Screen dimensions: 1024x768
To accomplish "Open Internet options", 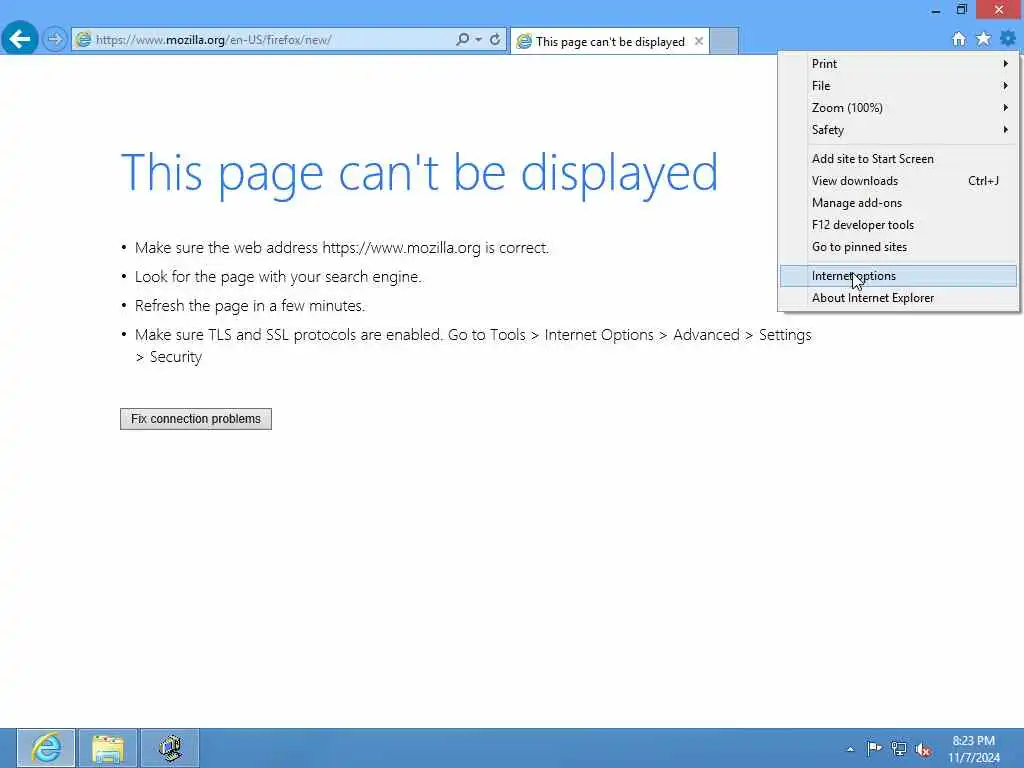I will 899,276.
